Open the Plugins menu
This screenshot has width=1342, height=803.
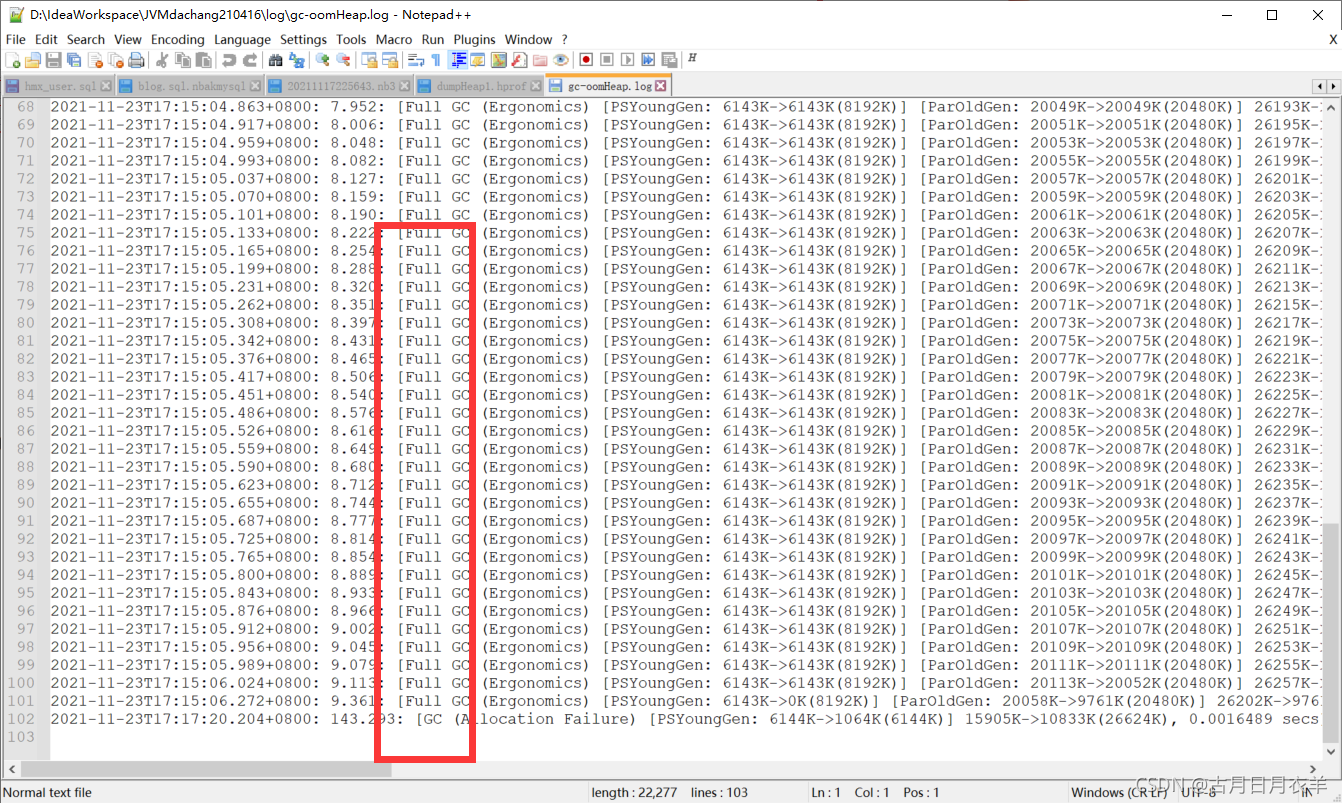tap(474, 39)
